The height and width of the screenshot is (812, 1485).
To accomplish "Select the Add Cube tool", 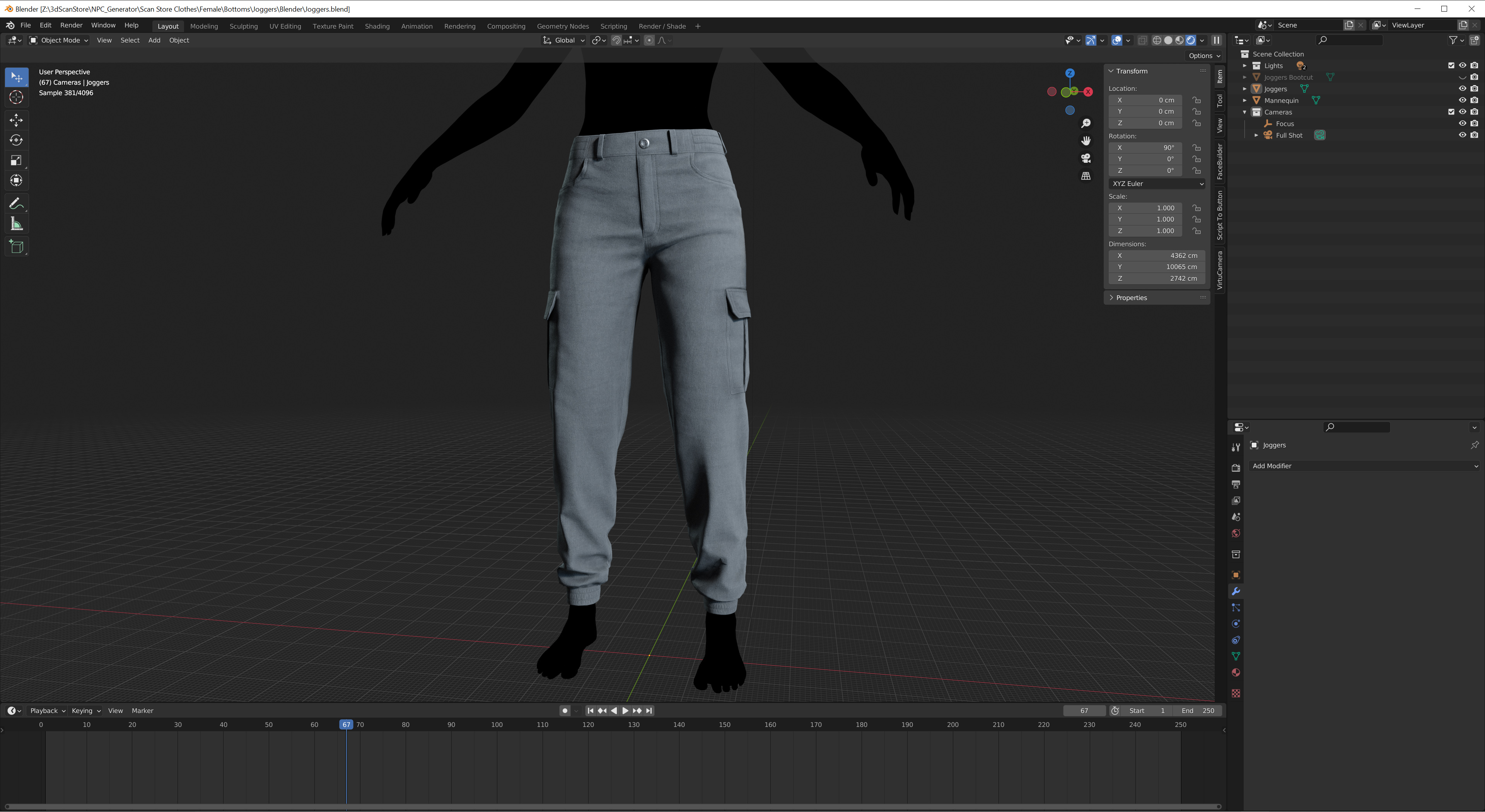I will tap(16, 247).
